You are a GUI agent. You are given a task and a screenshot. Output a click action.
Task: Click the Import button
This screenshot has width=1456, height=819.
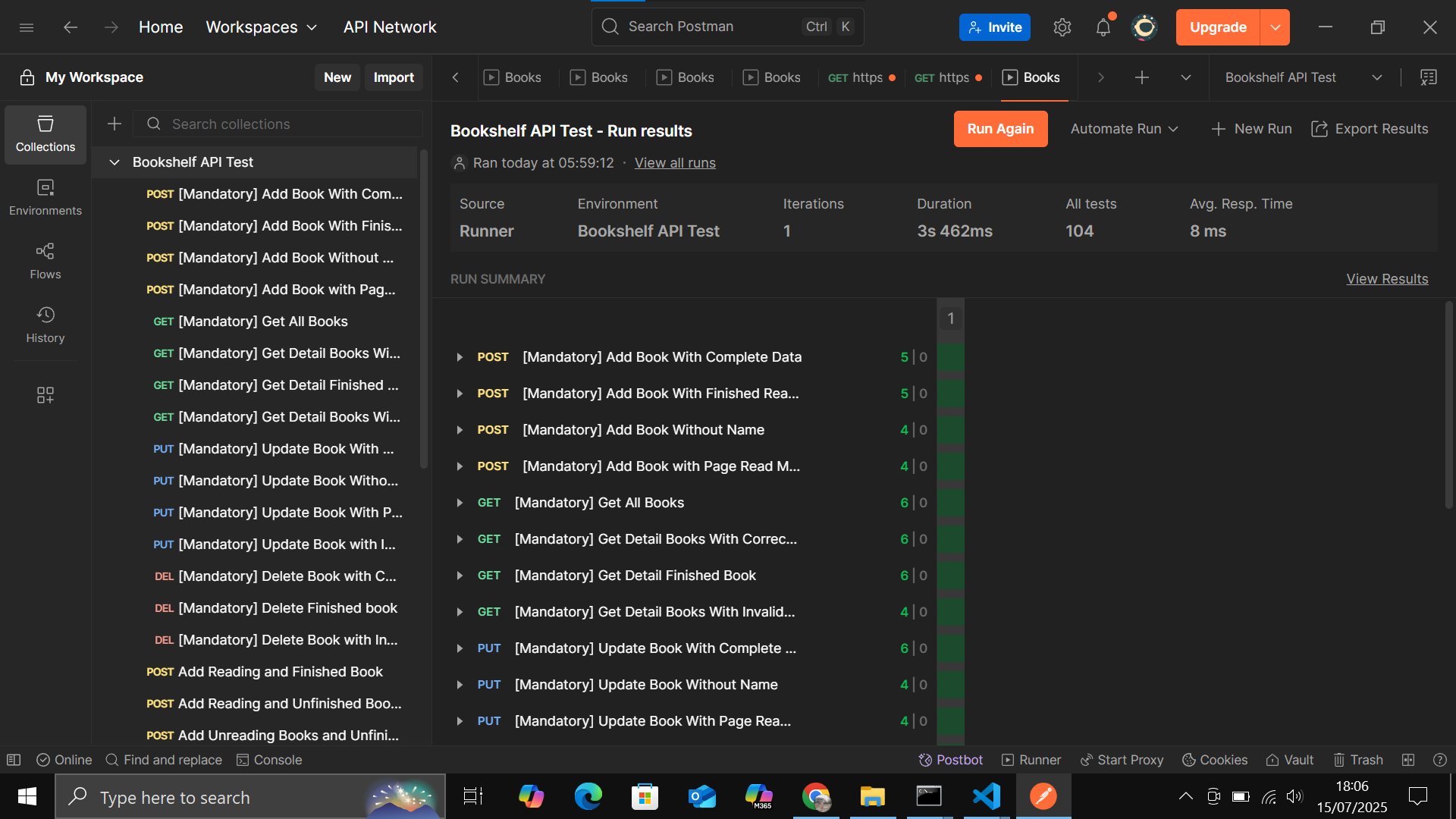(x=394, y=77)
